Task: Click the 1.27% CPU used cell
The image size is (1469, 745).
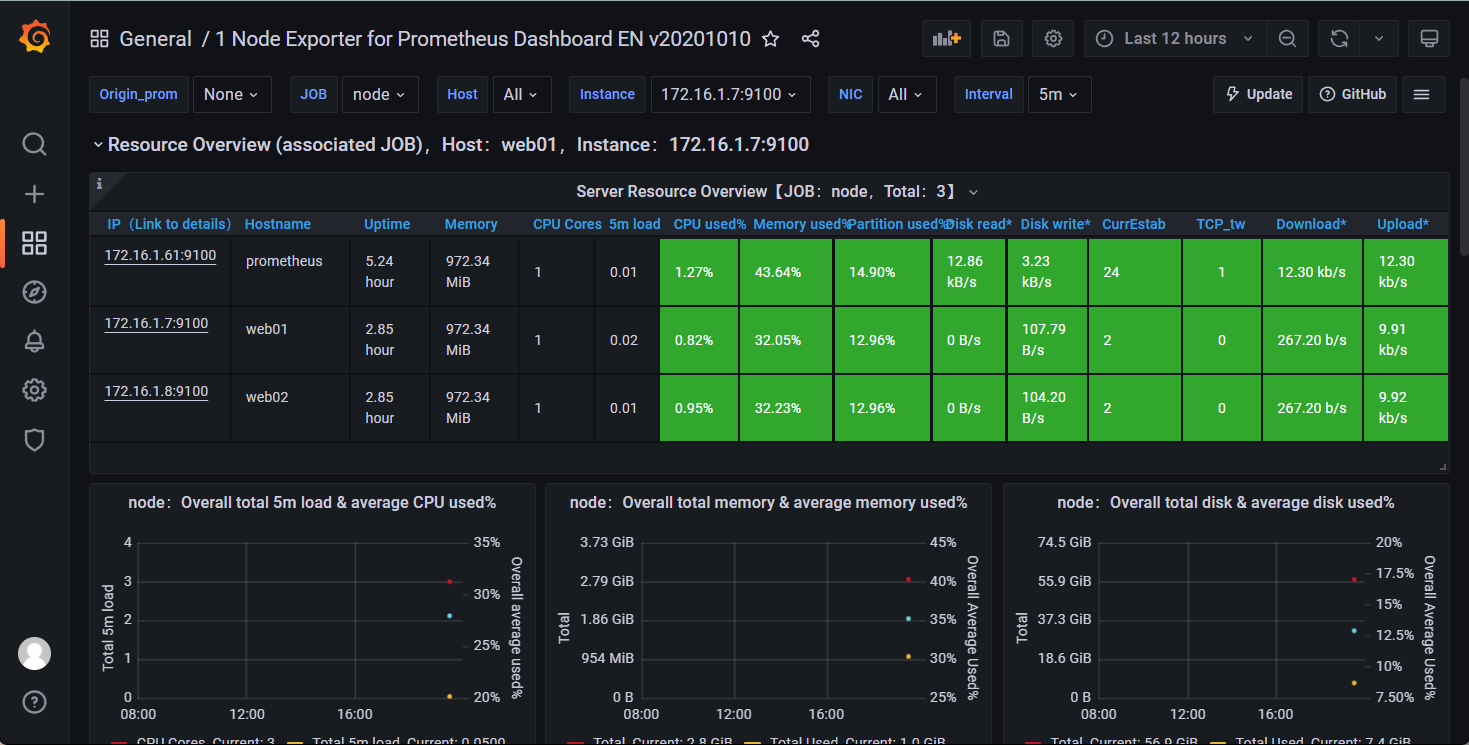Action: coord(699,272)
